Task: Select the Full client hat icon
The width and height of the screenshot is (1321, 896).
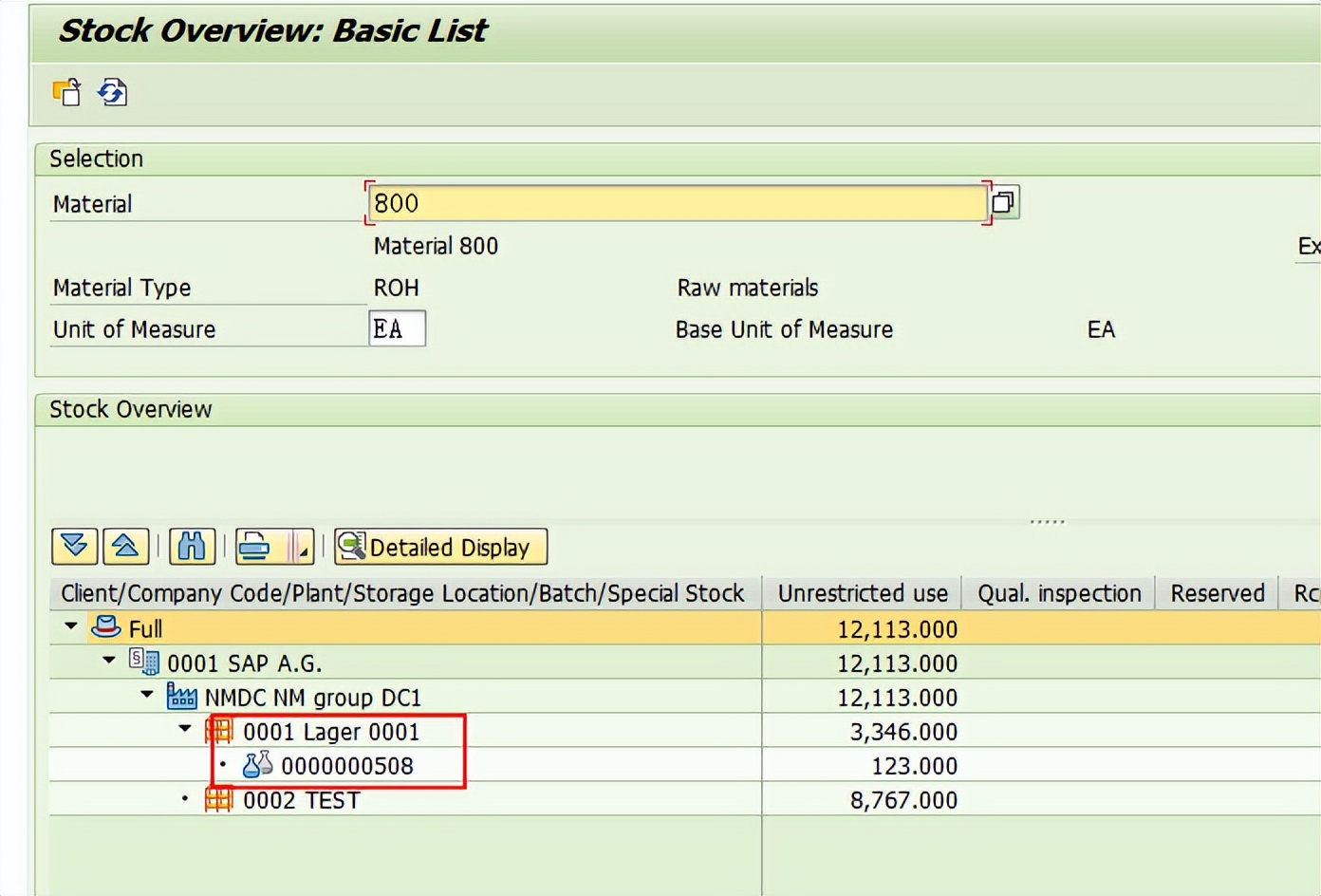Action: (x=105, y=627)
